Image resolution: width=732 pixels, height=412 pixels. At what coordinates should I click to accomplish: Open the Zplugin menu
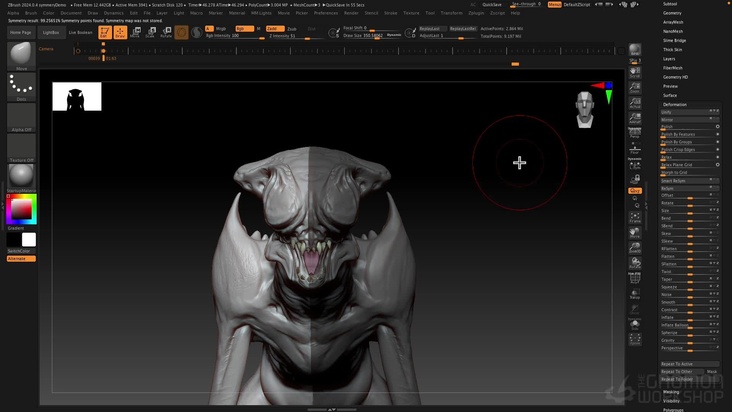[x=476, y=13]
